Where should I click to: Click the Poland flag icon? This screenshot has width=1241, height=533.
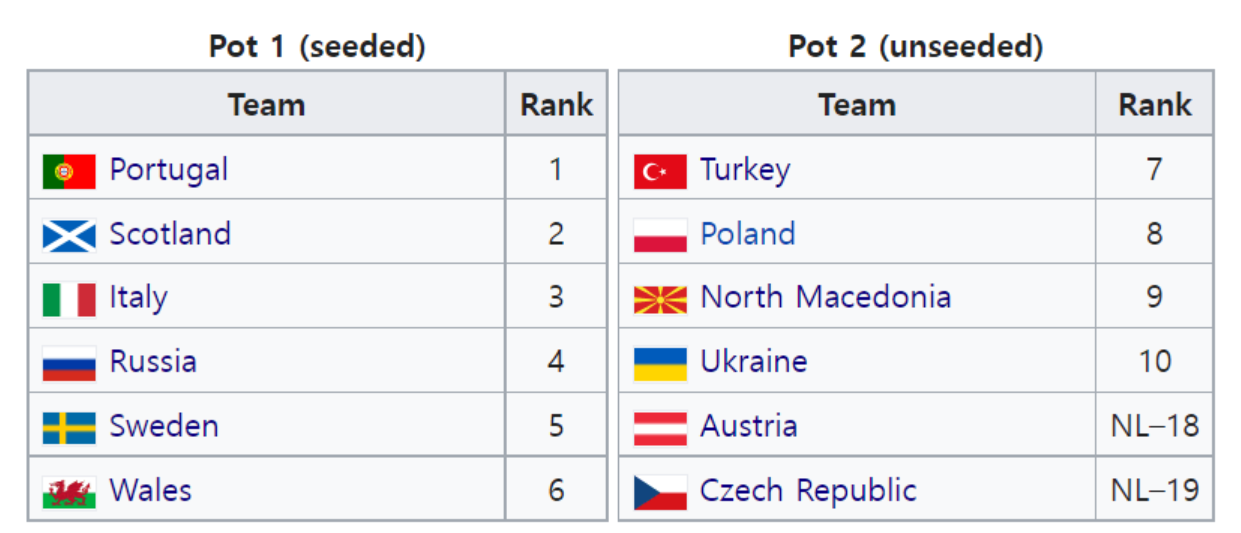660,236
